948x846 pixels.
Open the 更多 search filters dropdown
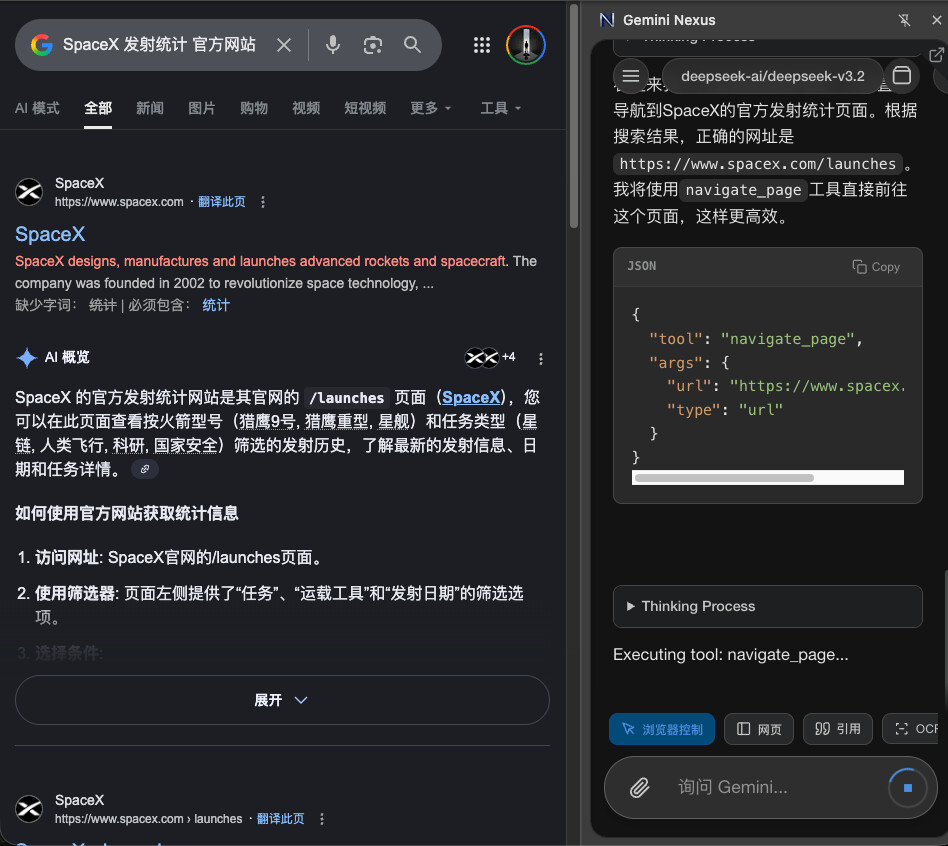[x=430, y=108]
